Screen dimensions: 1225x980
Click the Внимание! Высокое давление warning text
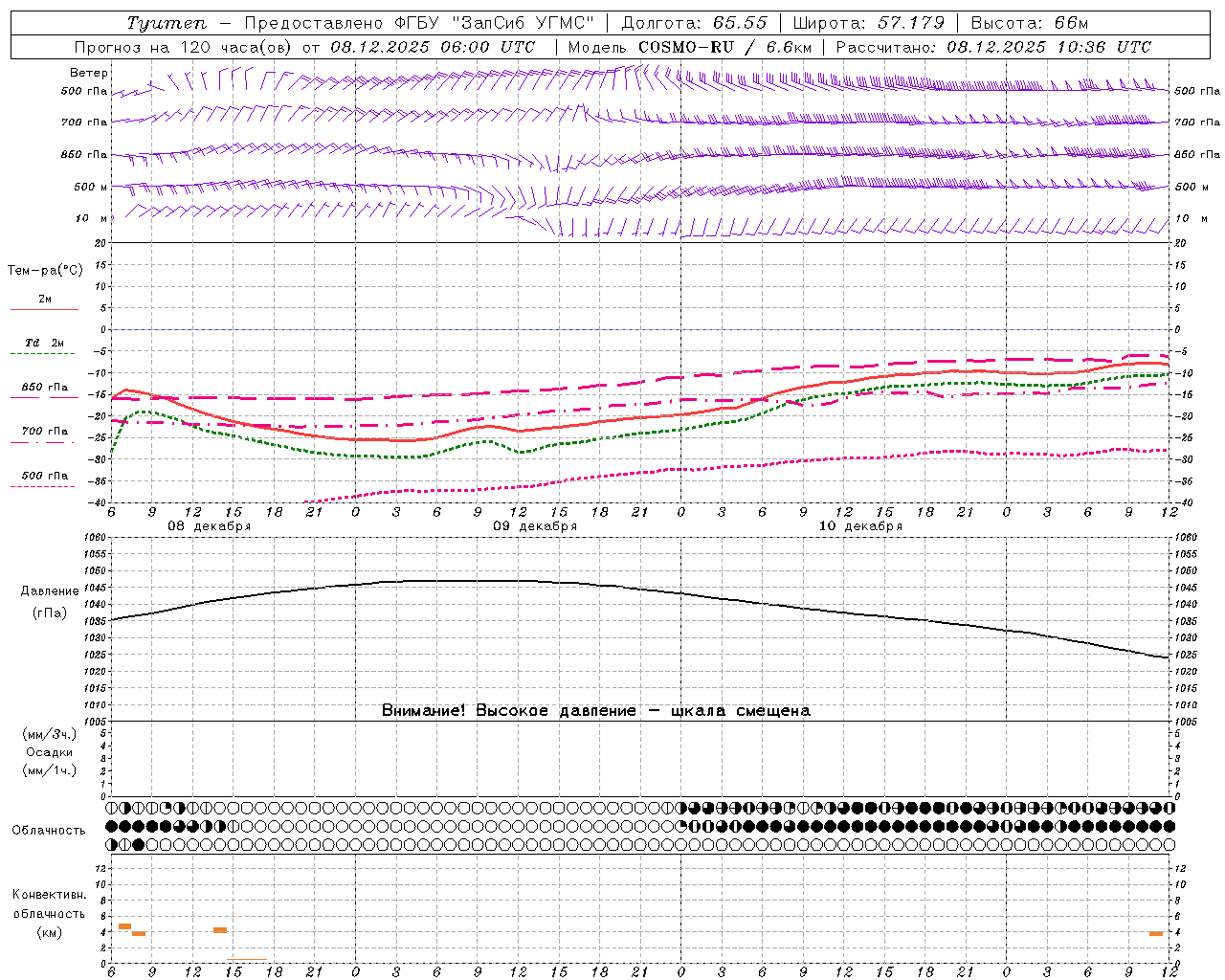[x=595, y=711]
